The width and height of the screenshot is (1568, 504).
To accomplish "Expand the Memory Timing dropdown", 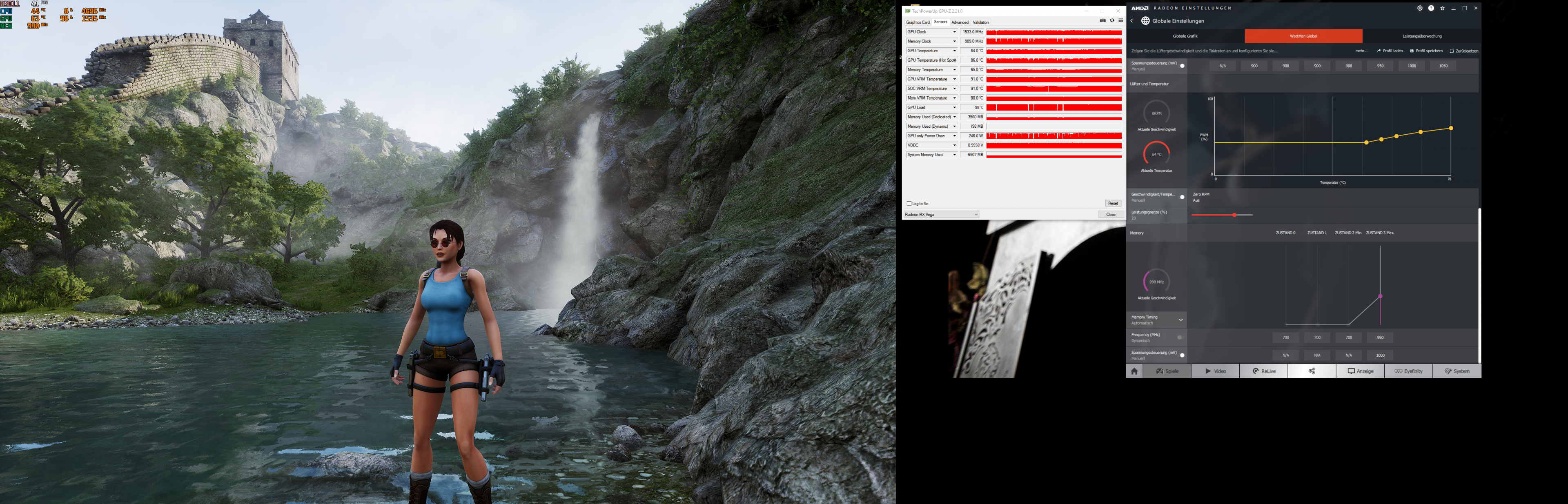I will point(1181,320).
